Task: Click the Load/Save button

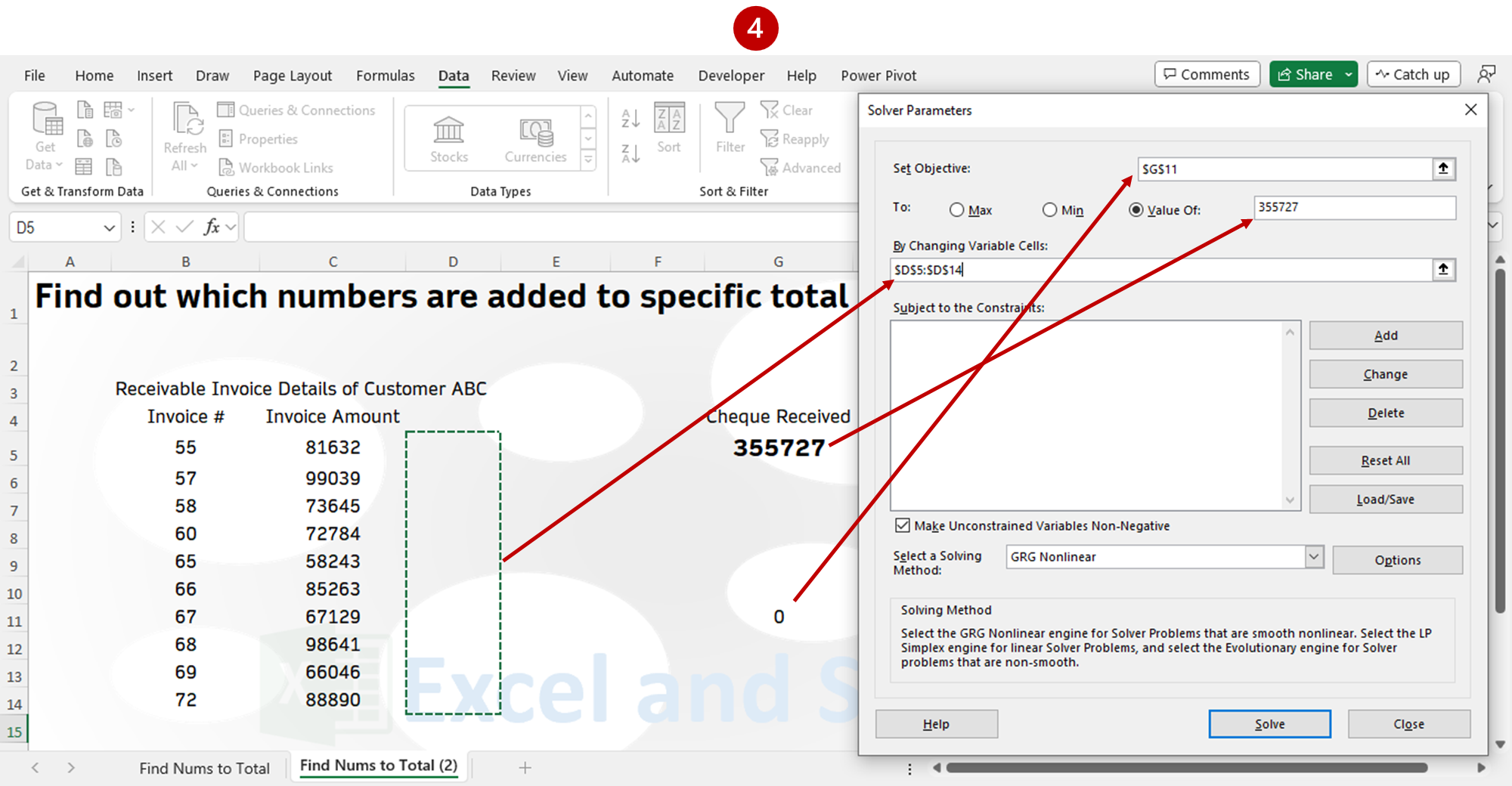Action: [1385, 499]
